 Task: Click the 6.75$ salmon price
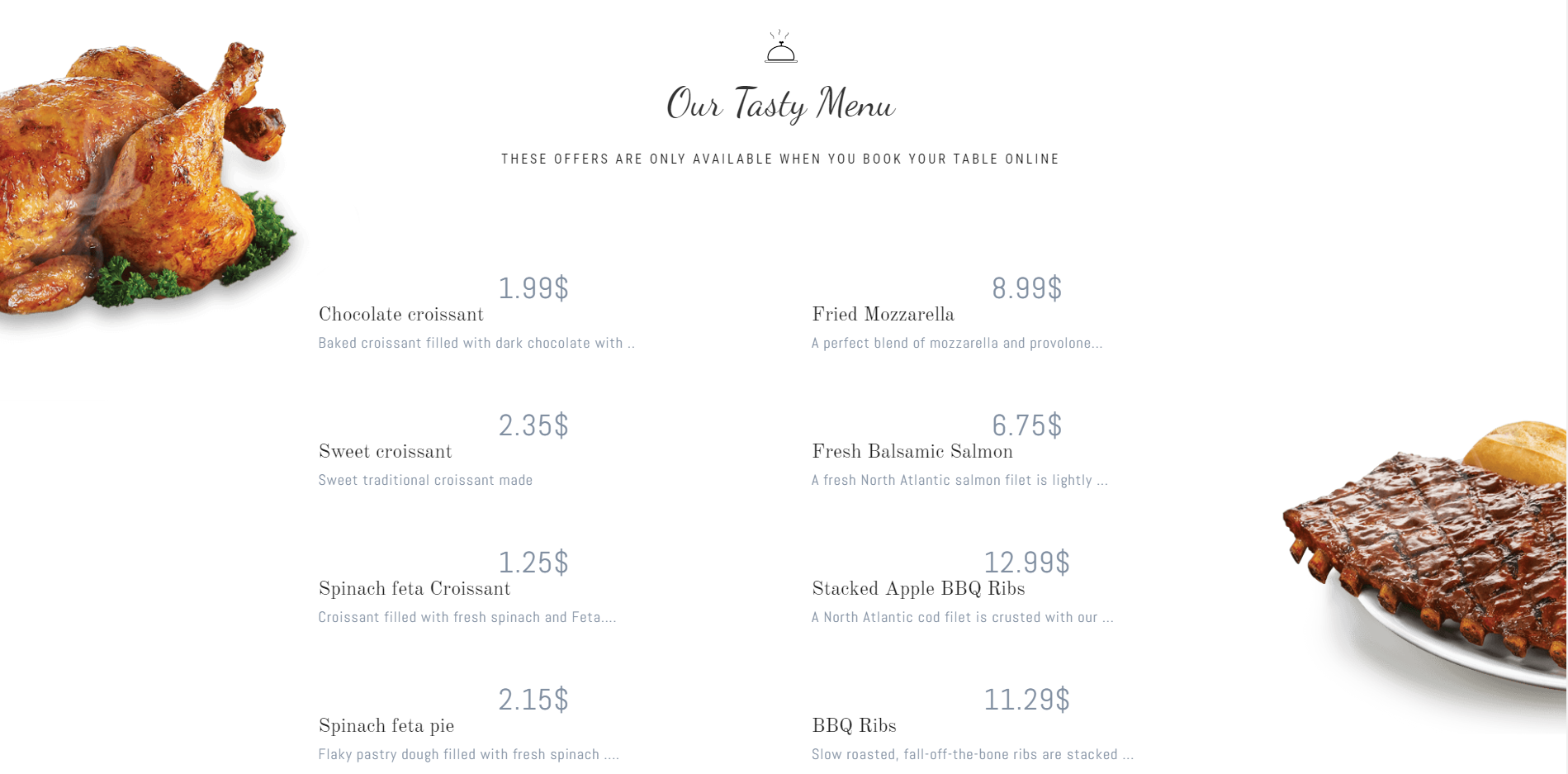click(x=1026, y=425)
